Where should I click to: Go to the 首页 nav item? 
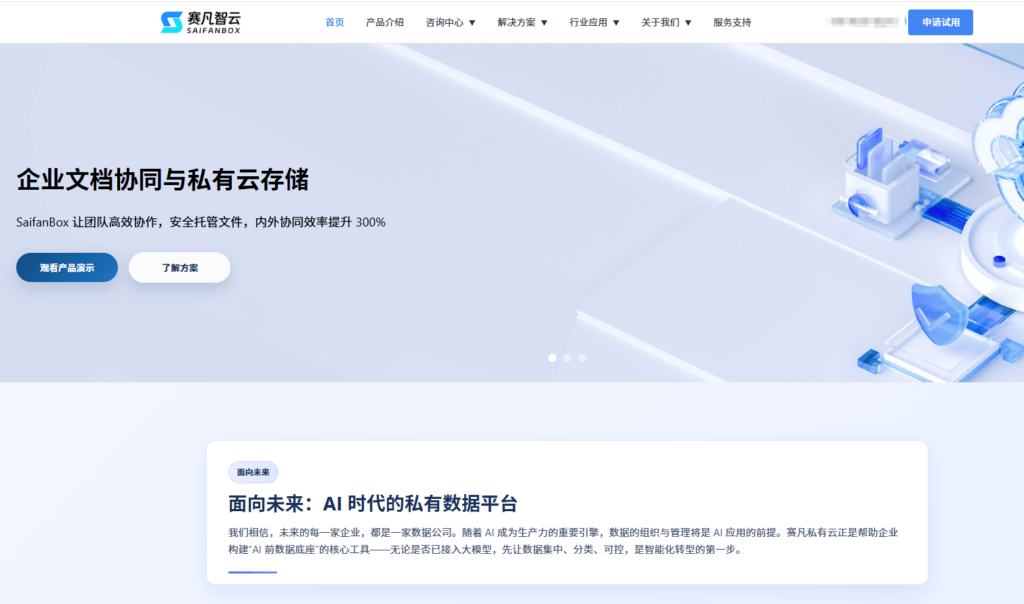(x=335, y=22)
